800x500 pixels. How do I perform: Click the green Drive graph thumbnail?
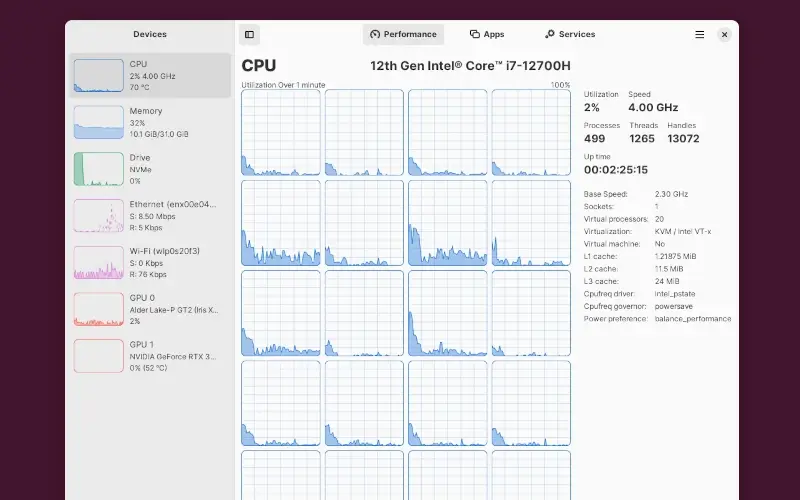coord(98,169)
